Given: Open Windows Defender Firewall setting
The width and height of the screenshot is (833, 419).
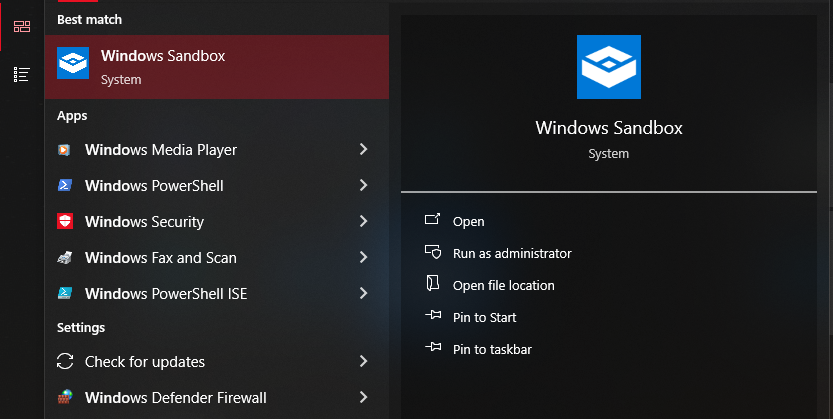Looking at the screenshot, I should point(217,397).
